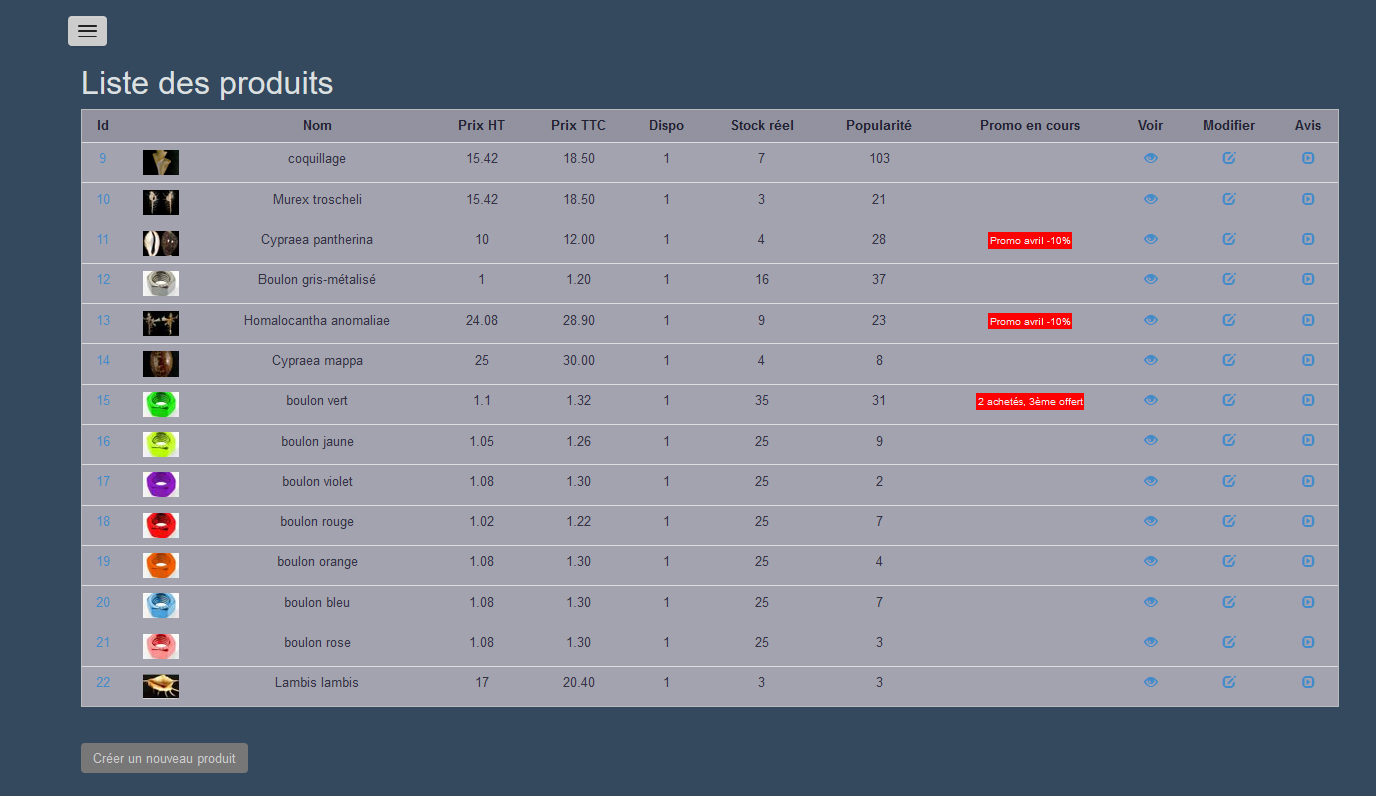
Task: Edit the boulon violet product
Action: pos(1229,481)
